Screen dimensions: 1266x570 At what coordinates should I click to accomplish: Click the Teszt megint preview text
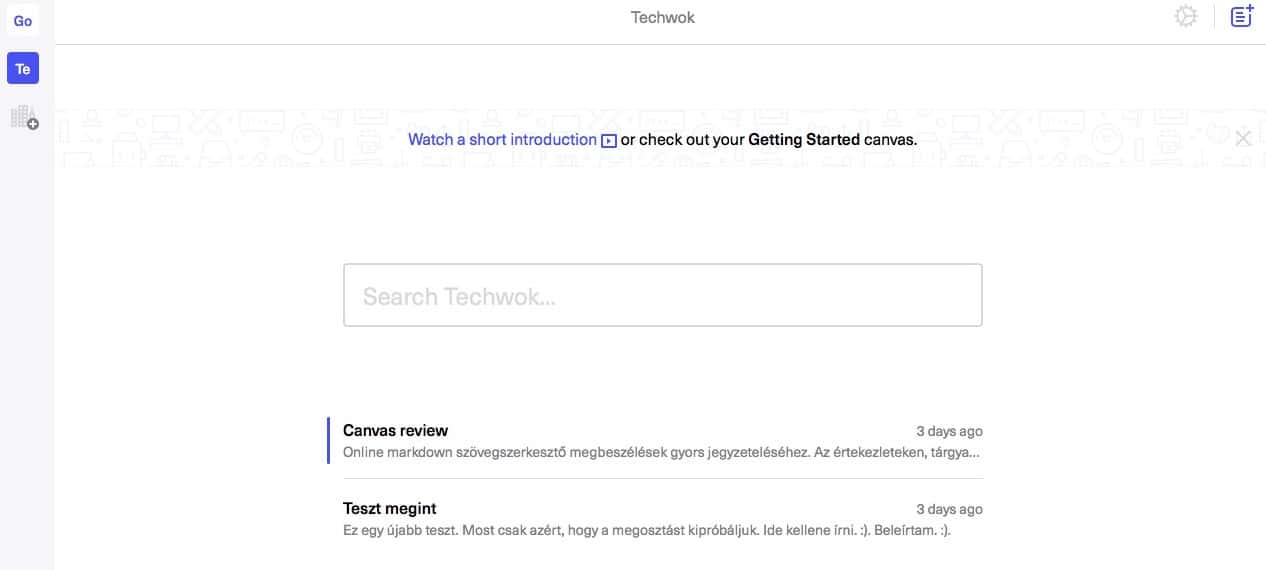(647, 530)
